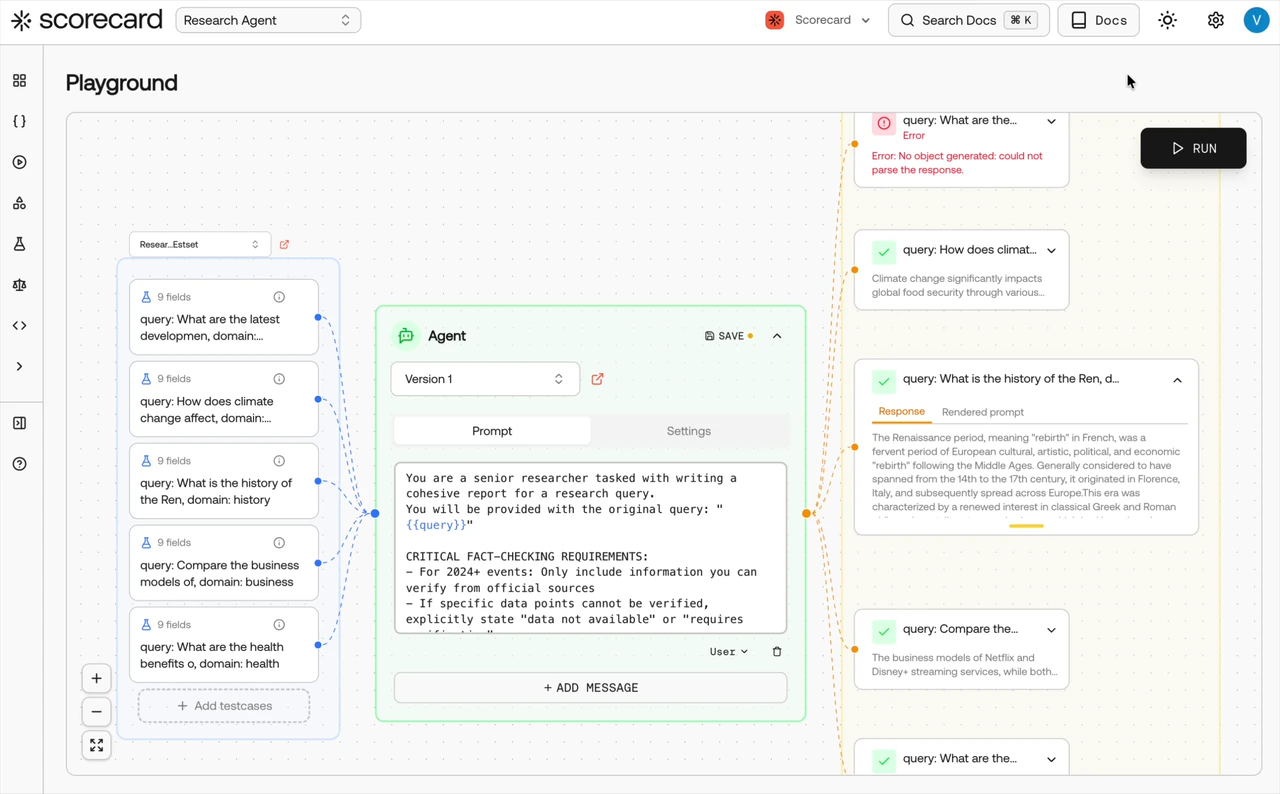Image resolution: width=1280 pixels, height=794 pixels.
Task: Open curly braces icon in sidebar
Action: tap(19, 121)
